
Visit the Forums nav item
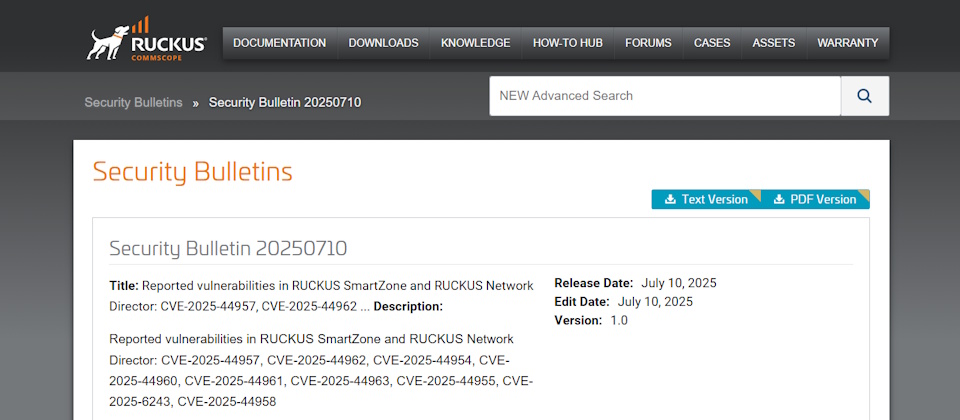click(x=648, y=43)
